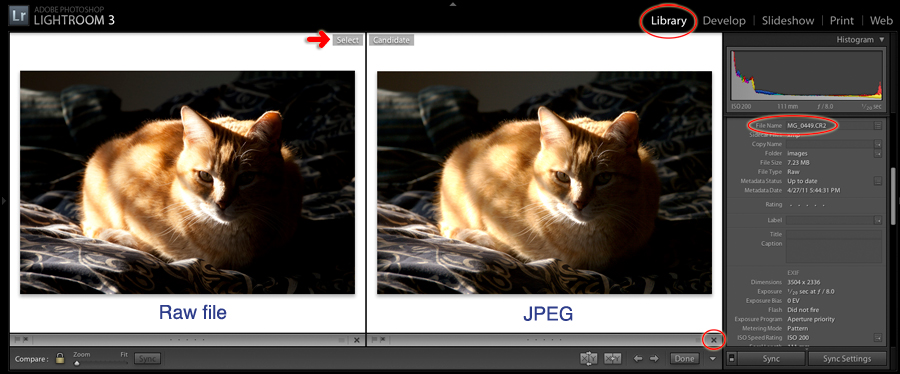The width and height of the screenshot is (900, 374).
Task: Click the 'Candidate' label above right photo
Action: tap(391, 40)
